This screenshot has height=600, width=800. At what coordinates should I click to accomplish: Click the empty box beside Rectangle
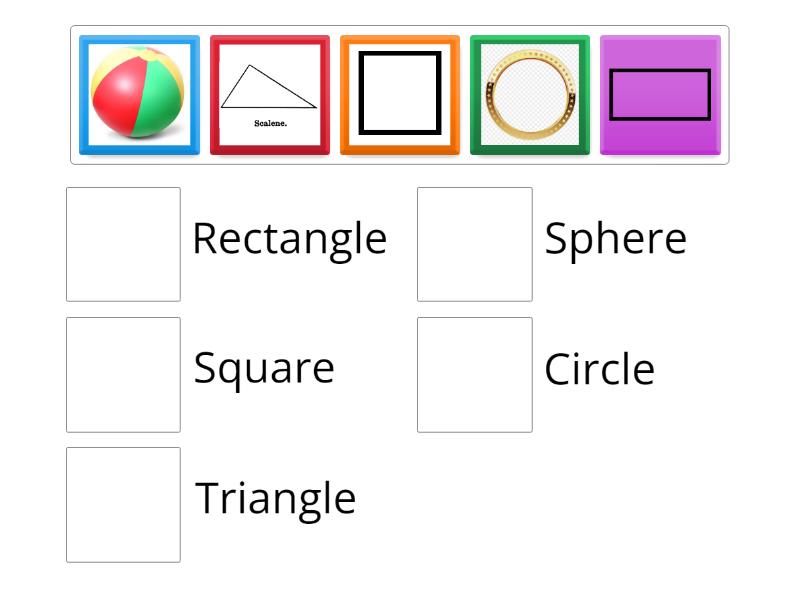pyautogui.click(x=122, y=240)
